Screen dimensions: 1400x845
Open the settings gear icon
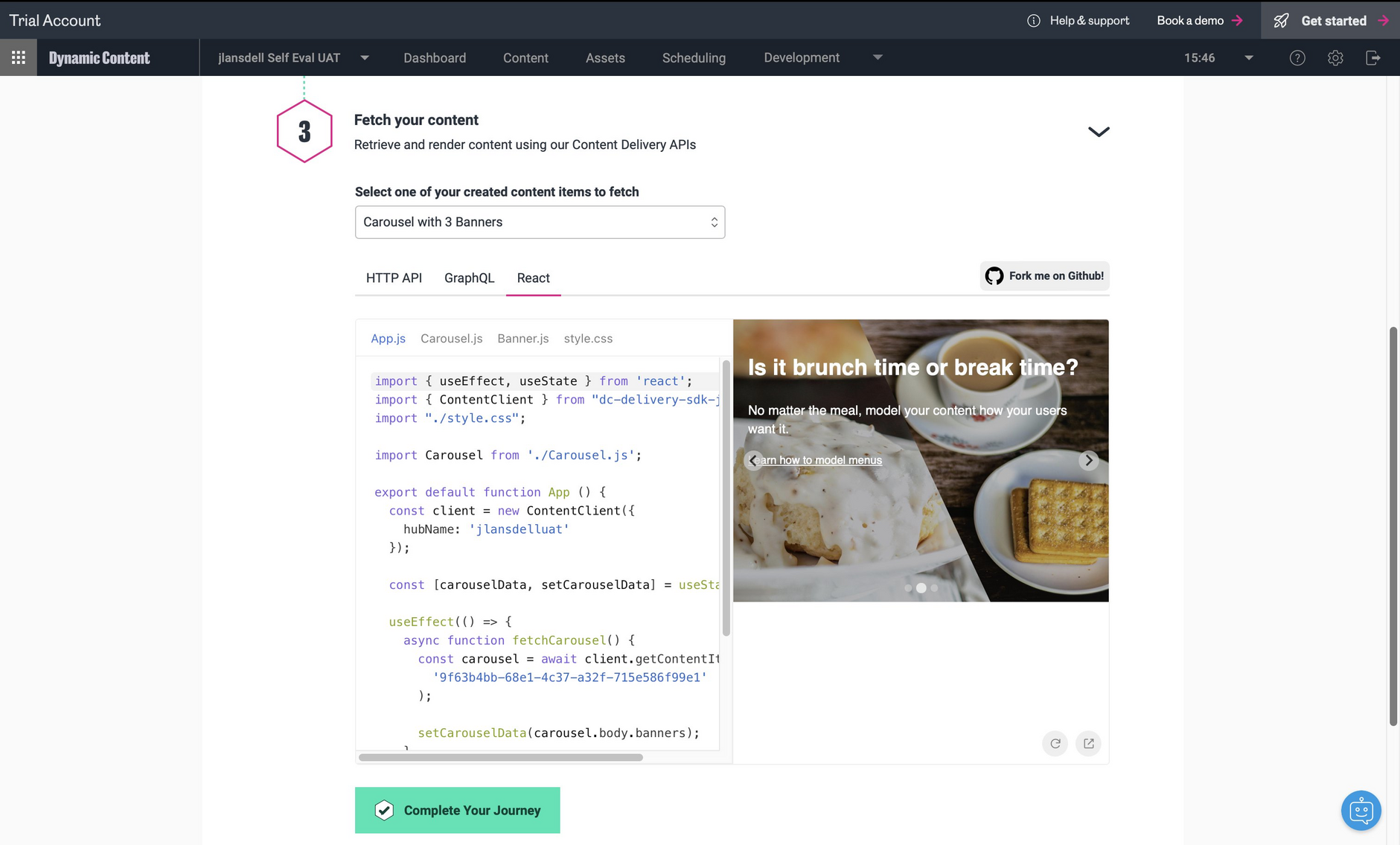coord(1335,58)
